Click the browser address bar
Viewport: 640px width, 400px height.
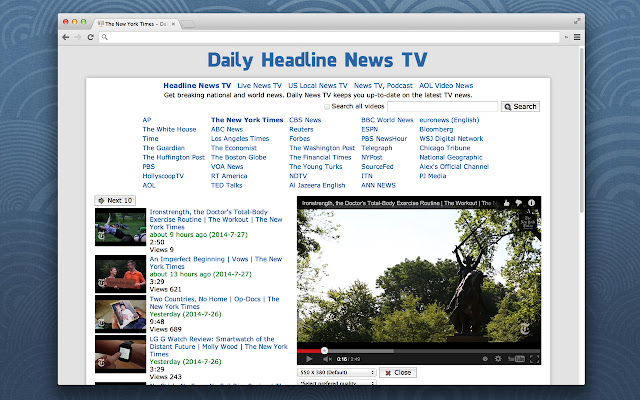click(331, 37)
